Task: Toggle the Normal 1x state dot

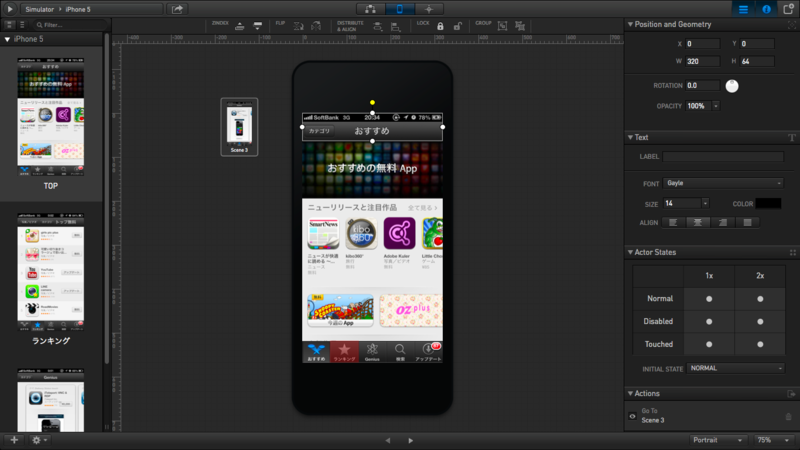Action: tap(709, 299)
